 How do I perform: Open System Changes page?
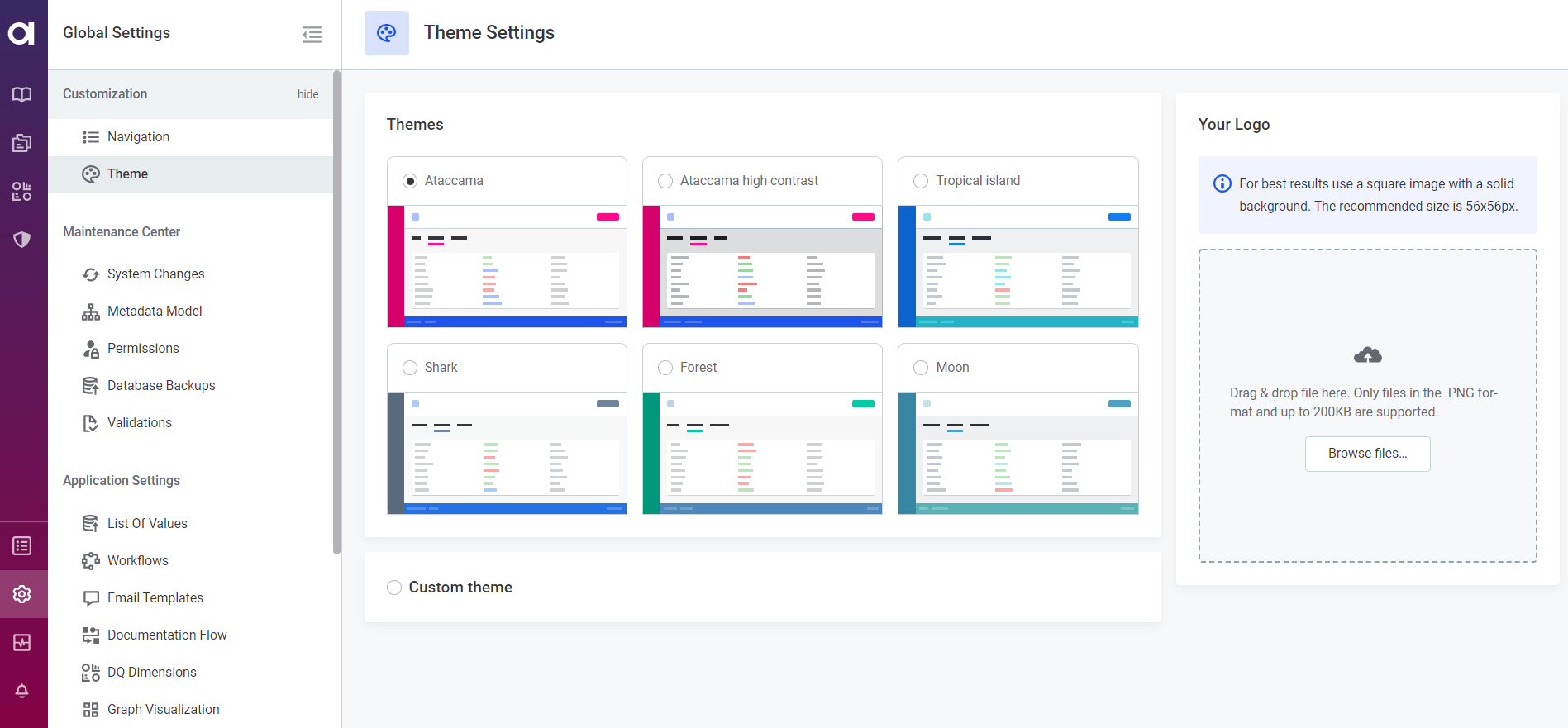pos(155,274)
